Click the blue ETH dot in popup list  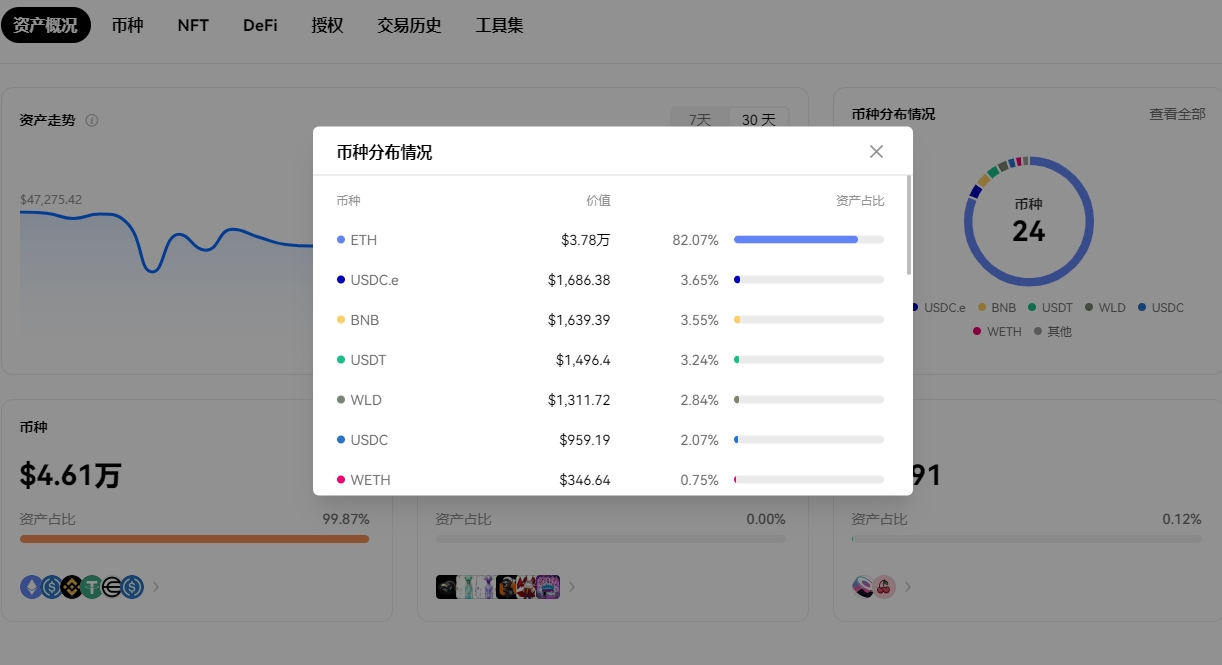[341, 240]
